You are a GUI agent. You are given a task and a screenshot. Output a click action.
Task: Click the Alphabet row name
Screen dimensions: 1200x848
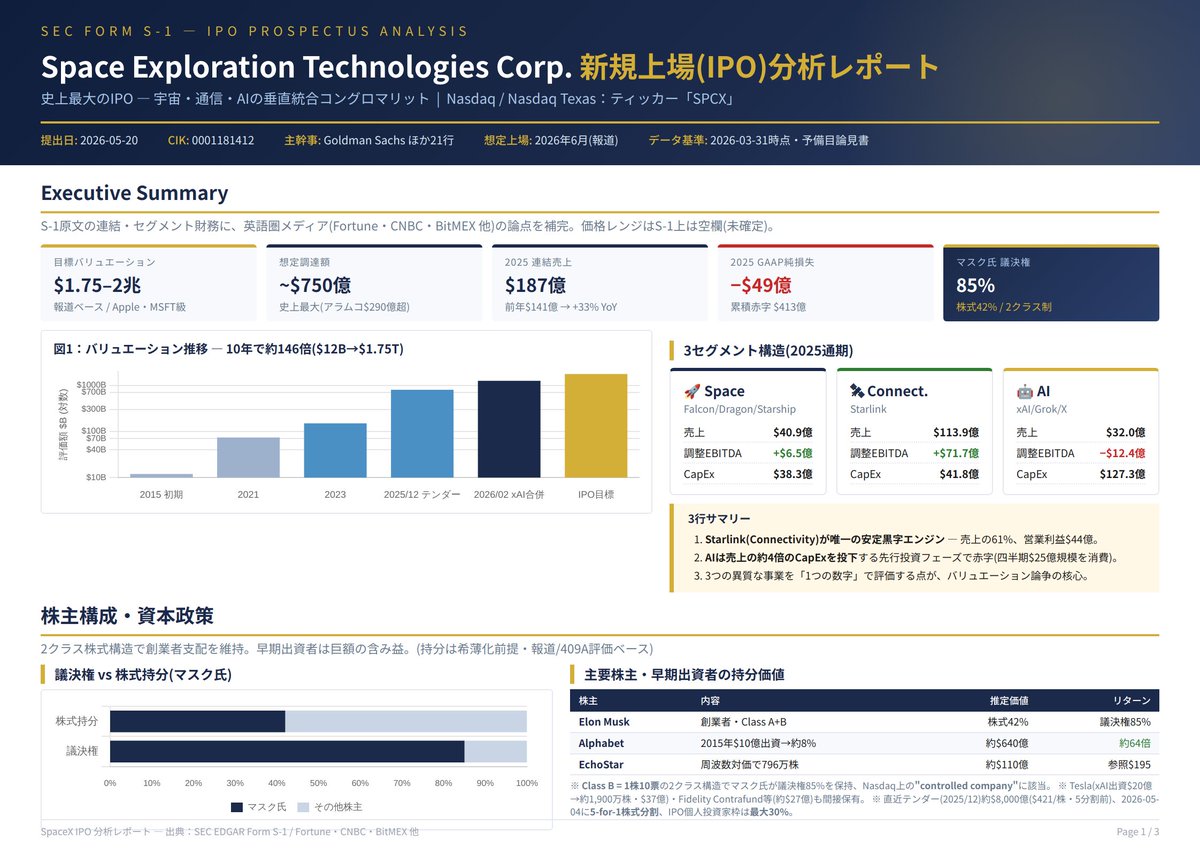(601, 743)
